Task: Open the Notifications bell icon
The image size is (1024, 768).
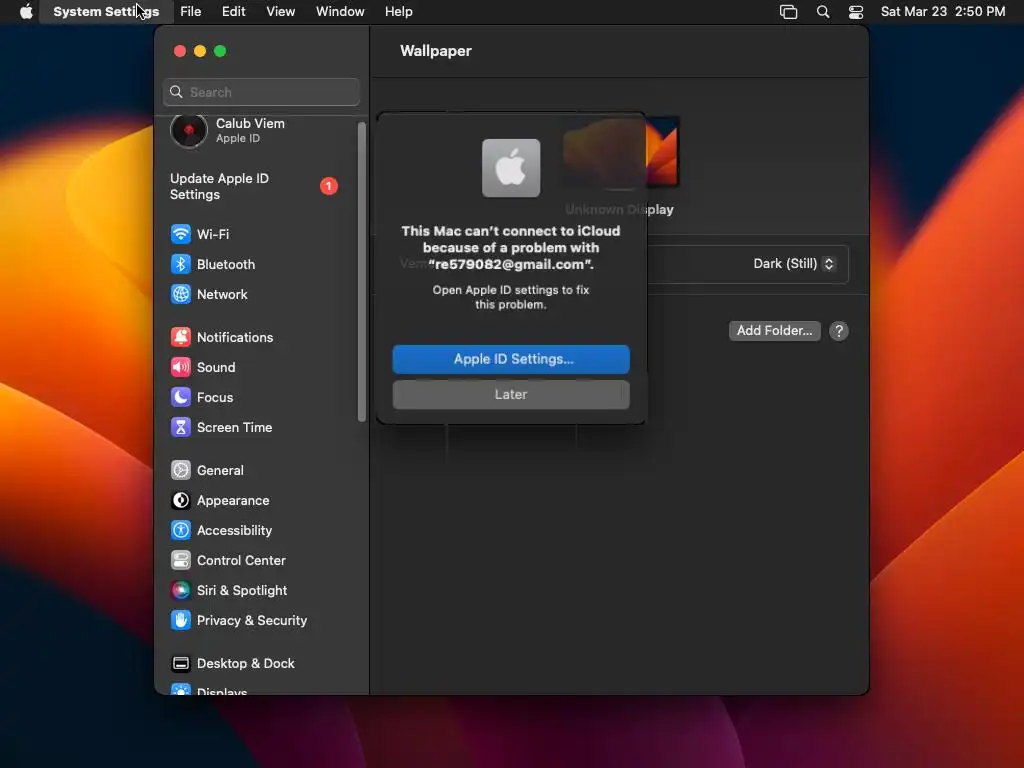Action: 181,337
